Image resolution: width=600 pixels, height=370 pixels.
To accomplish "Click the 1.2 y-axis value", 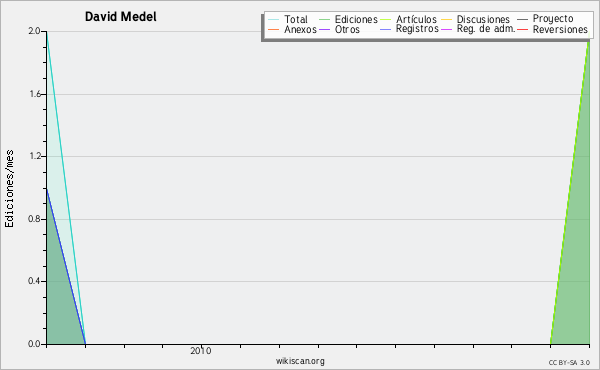I will (35, 156).
